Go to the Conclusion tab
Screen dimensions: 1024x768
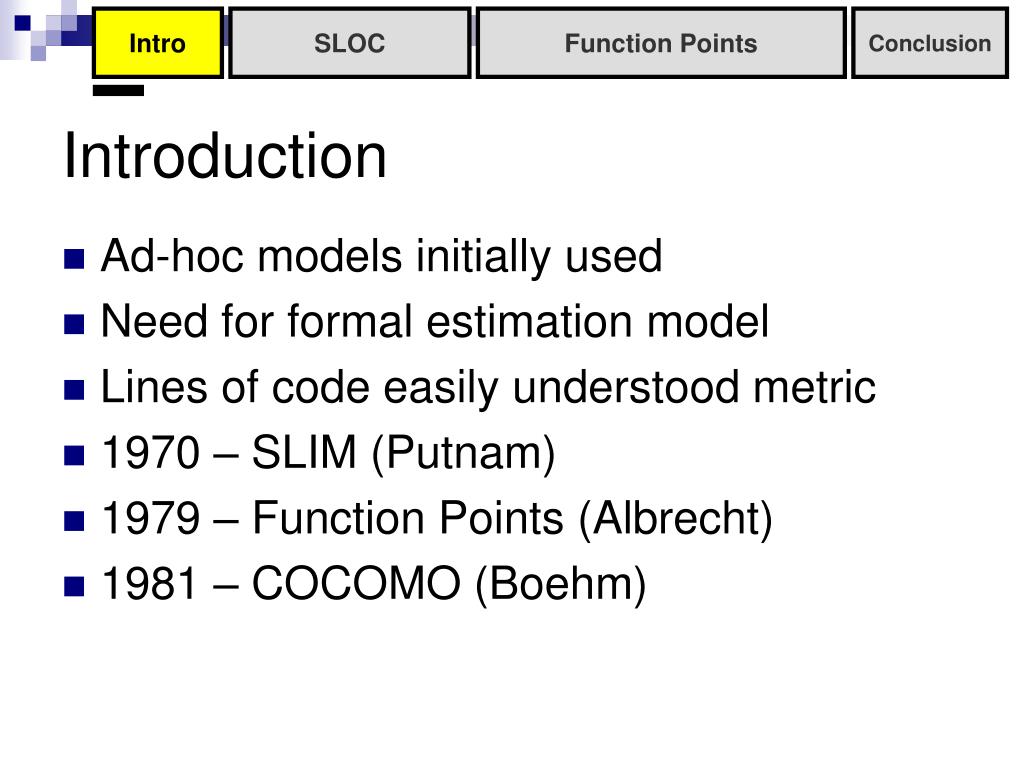pos(930,43)
